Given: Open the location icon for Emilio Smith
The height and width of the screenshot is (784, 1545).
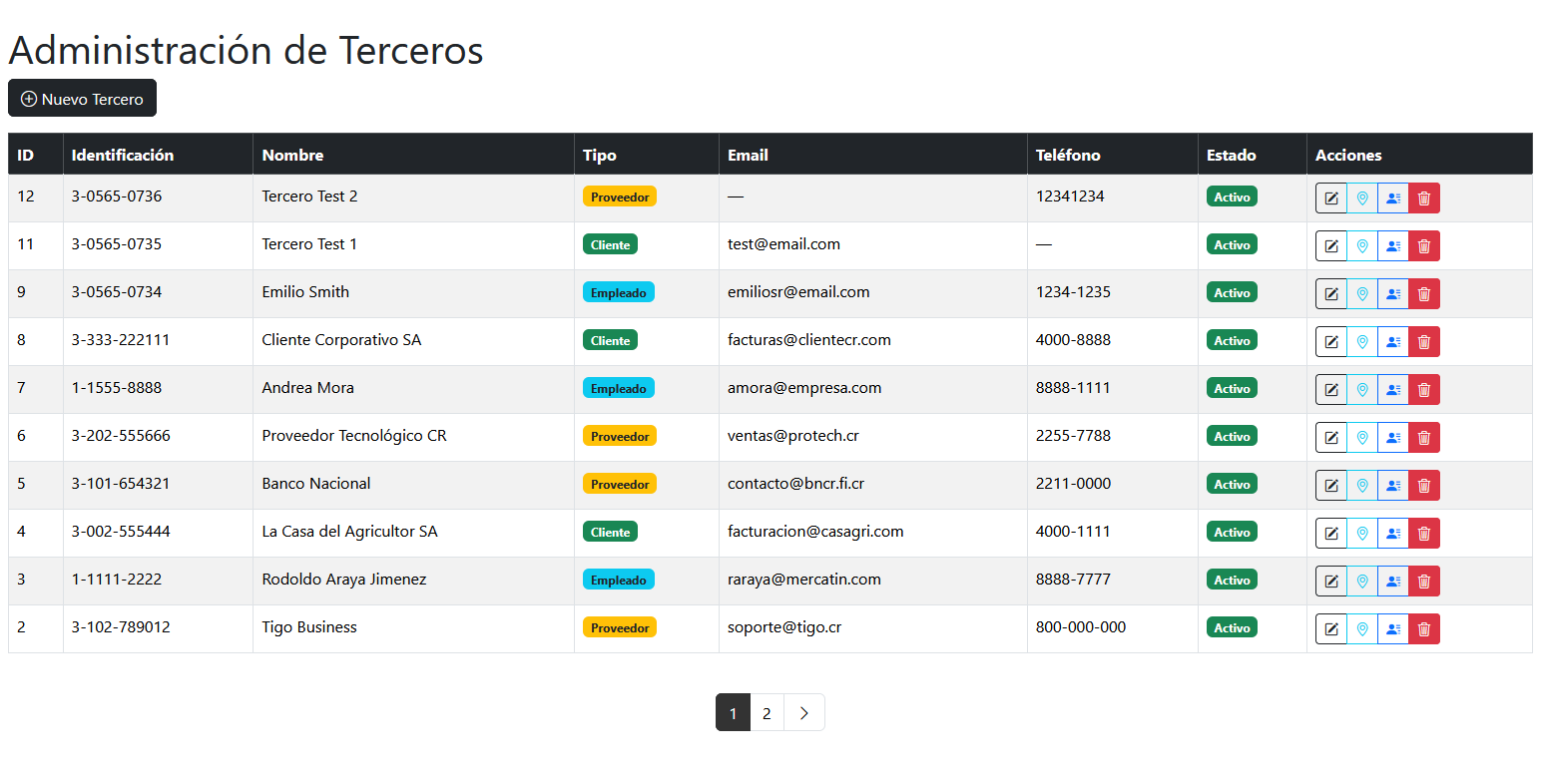Looking at the screenshot, I should click(x=1362, y=294).
